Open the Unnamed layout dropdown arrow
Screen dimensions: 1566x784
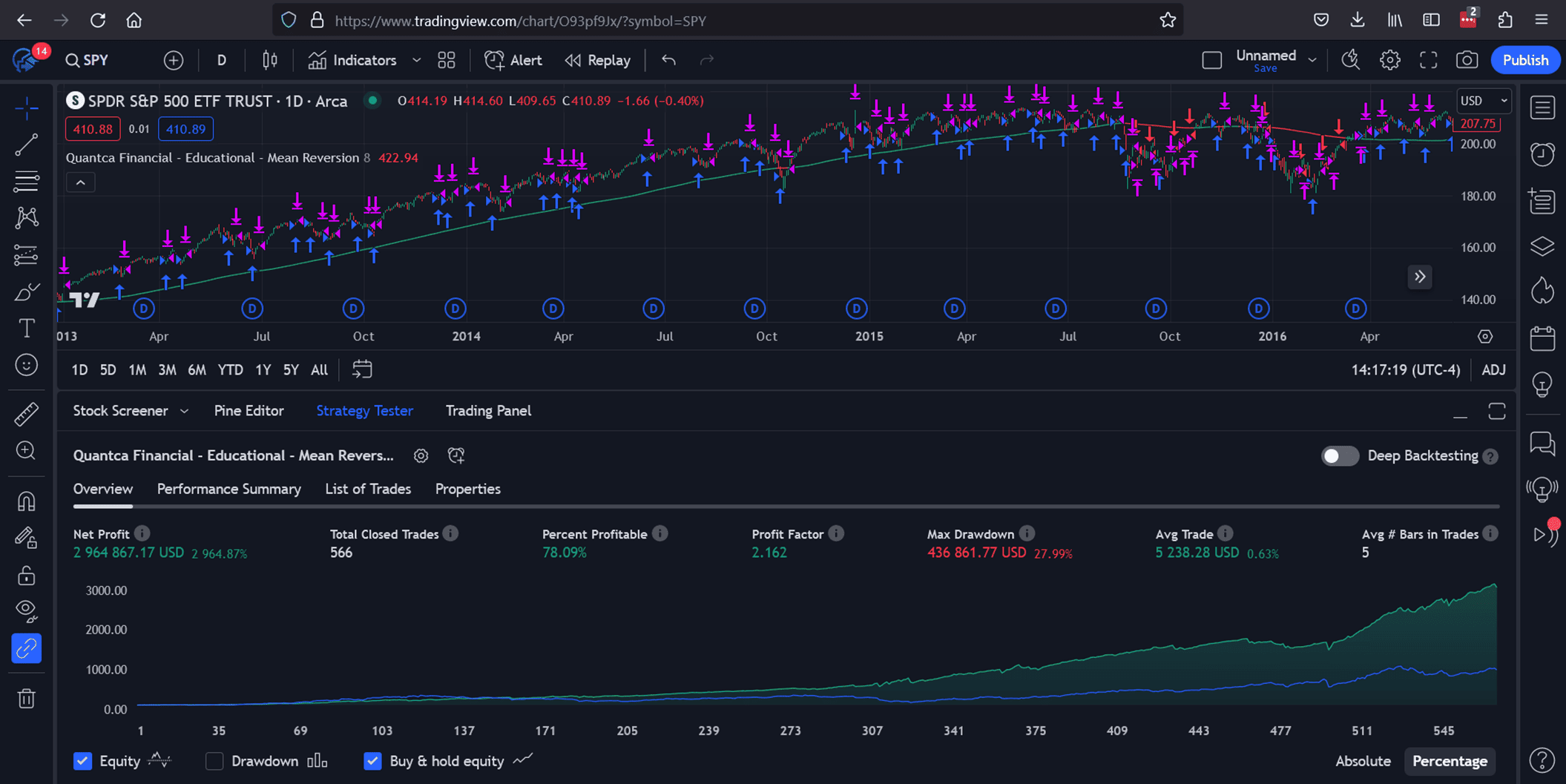point(1312,60)
